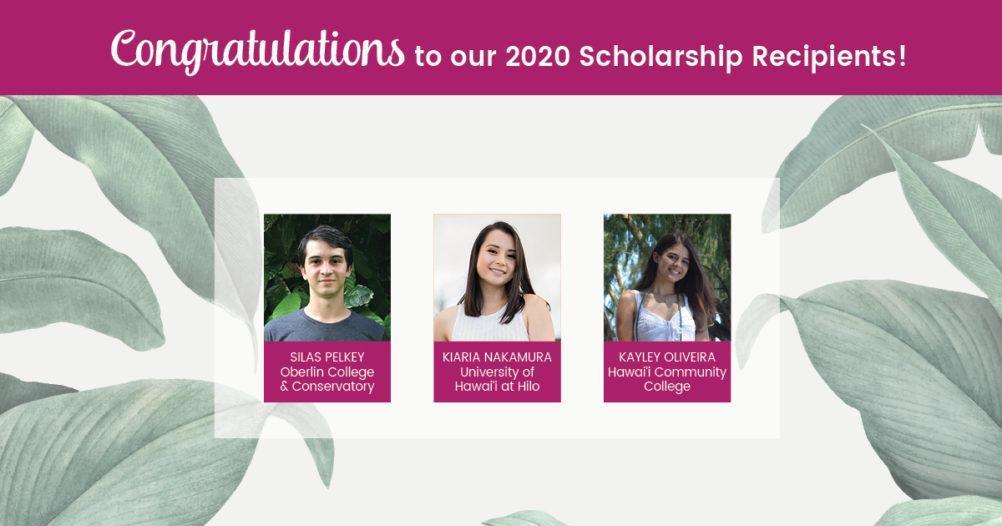Click the name label SILAS PELKEY
This screenshot has height=526, width=1002.
(x=327, y=357)
